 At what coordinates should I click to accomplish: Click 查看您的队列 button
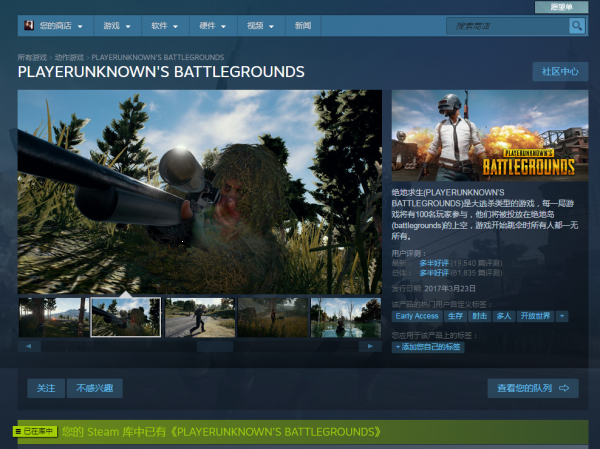pyautogui.click(x=533, y=388)
